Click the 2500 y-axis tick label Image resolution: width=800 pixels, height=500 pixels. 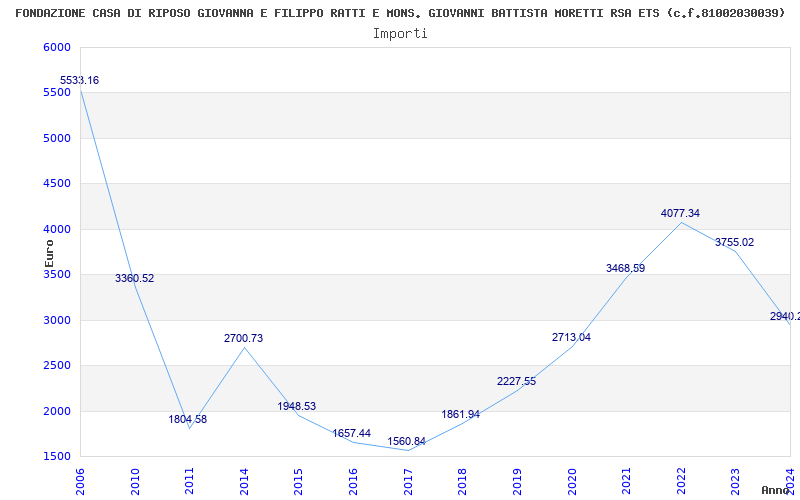55,366
